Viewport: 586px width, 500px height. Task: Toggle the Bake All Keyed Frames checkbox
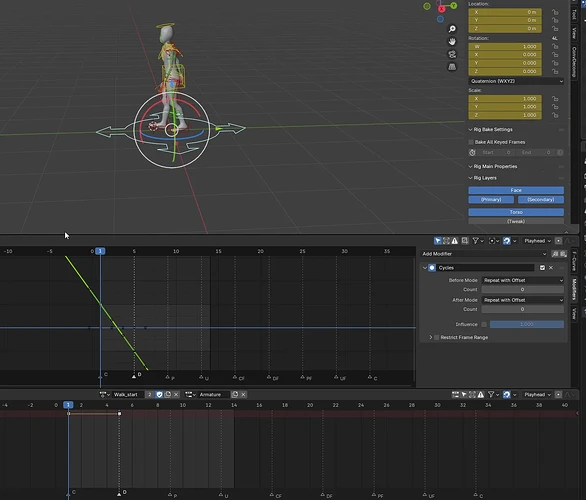click(x=471, y=142)
